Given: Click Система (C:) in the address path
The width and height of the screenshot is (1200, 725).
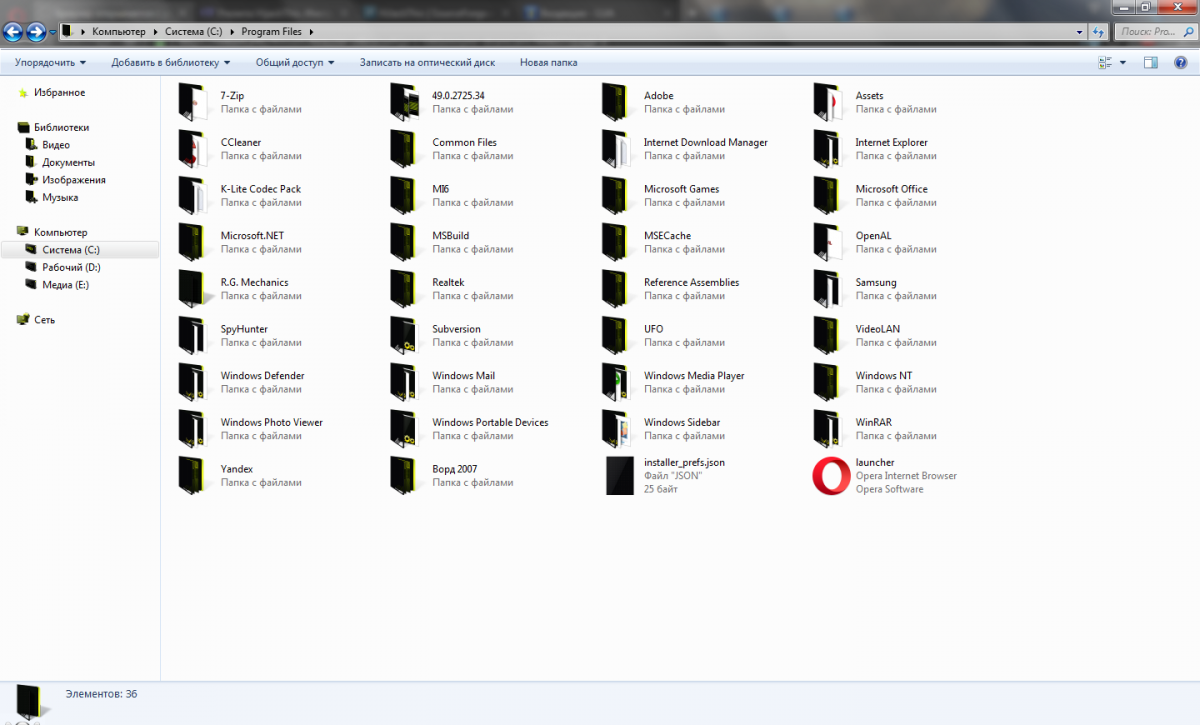Looking at the screenshot, I should [193, 32].
